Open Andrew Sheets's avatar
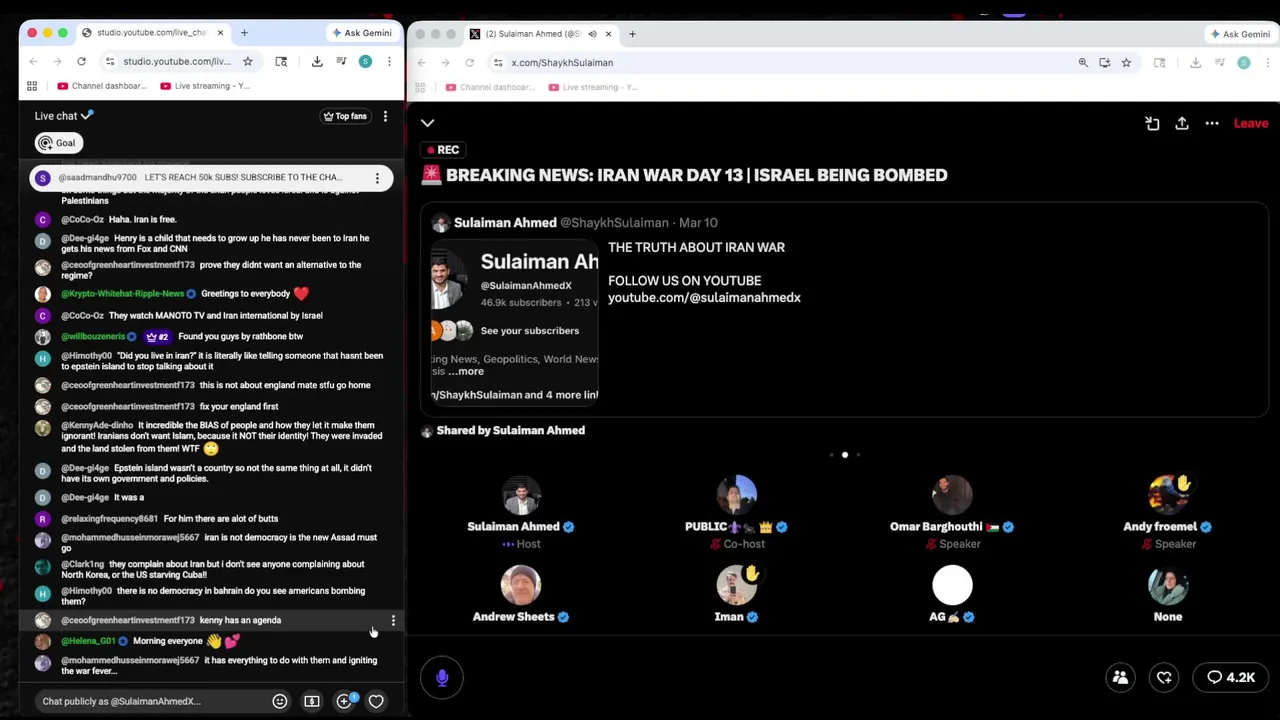 pos(521,586)
